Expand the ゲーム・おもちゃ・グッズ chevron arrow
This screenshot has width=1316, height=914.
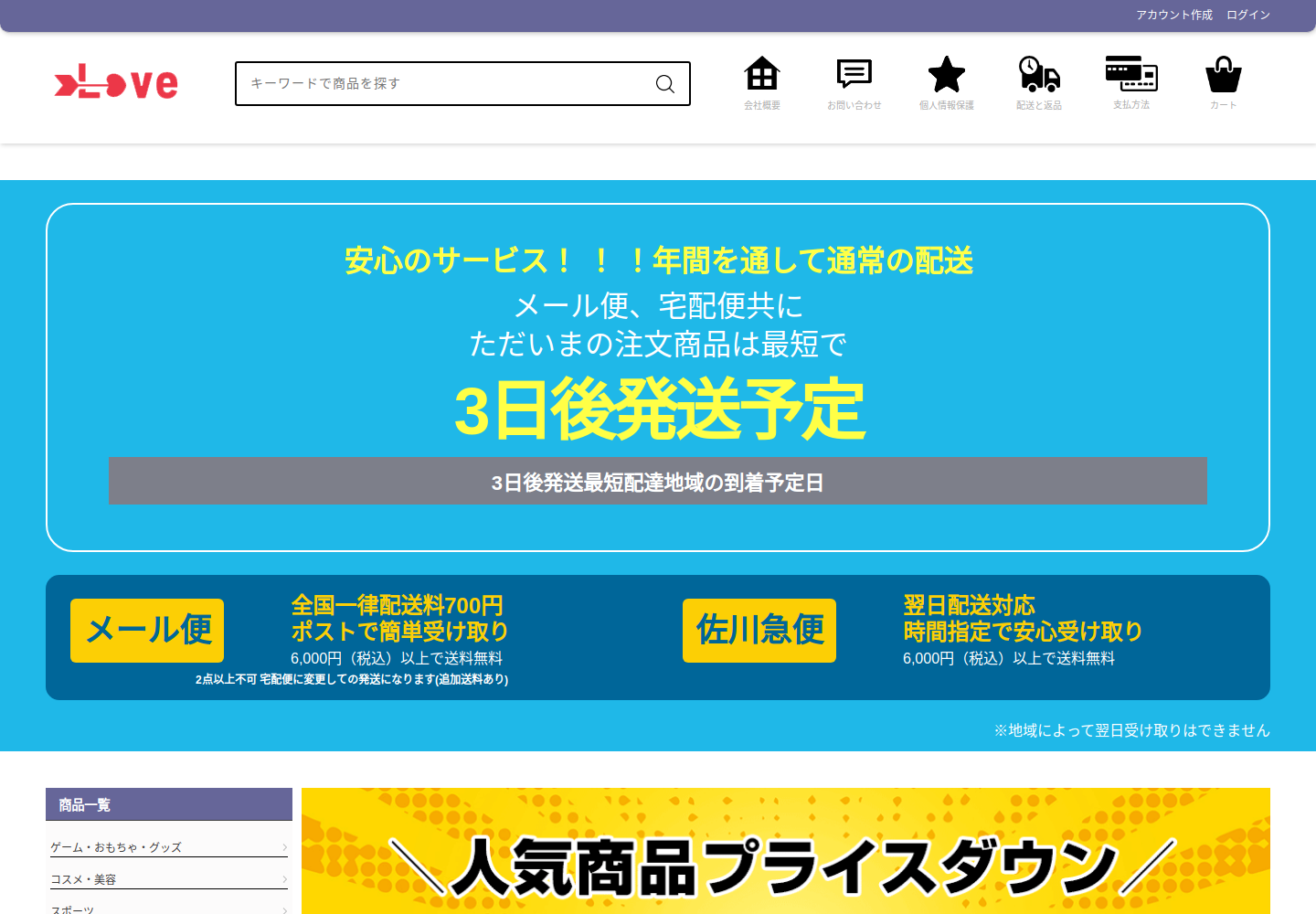[x=284, y=847]
